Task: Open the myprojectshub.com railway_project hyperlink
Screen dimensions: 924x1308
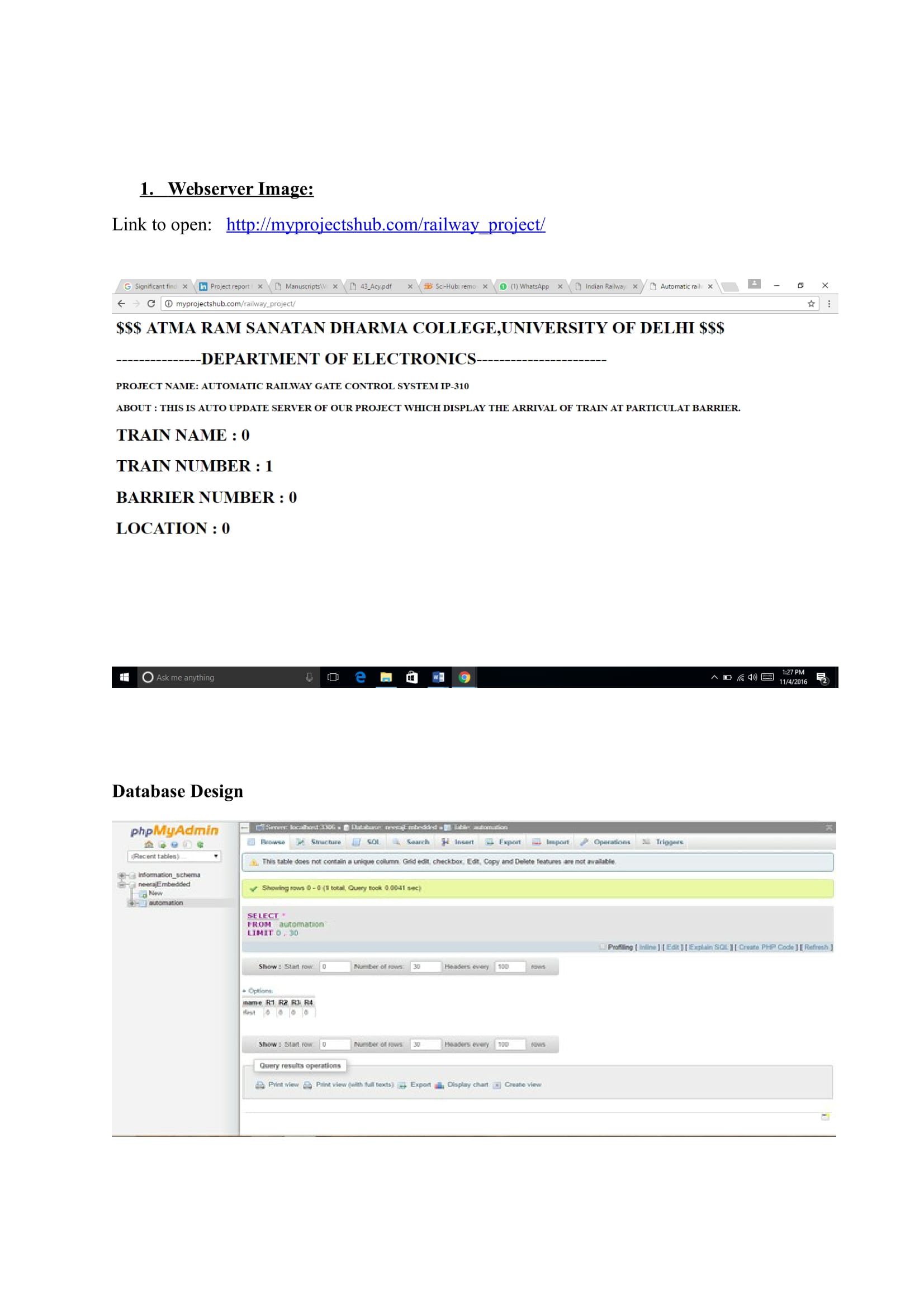Action: coord(386,224)
